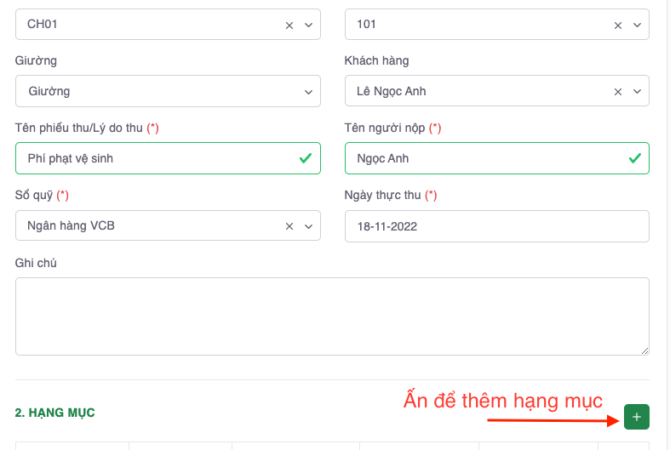Clear the Ngân hàng VCB selection
670x450 pixels.
click(290, 226)
